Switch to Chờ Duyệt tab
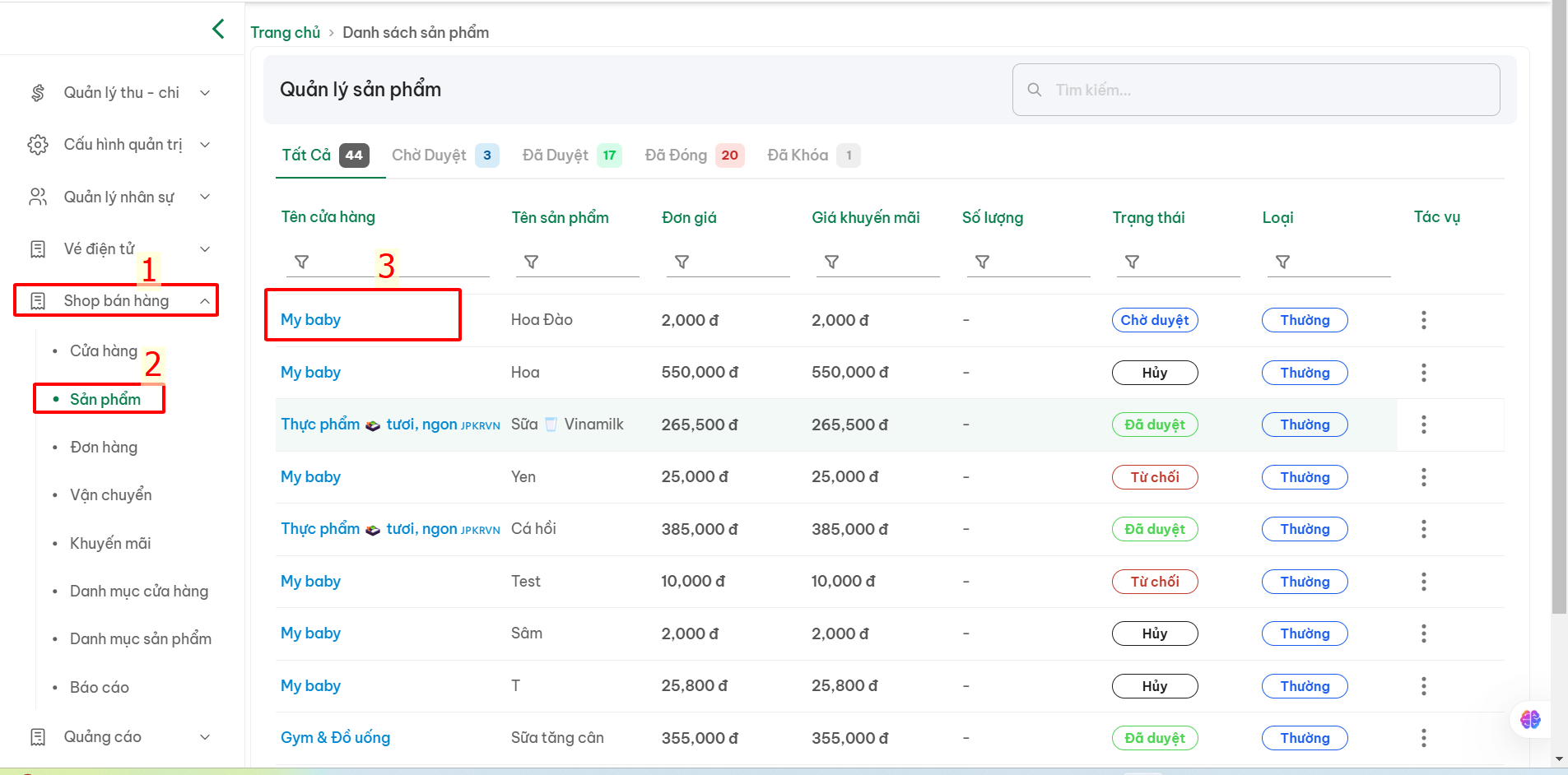1568x775 pixels. (445, 155)
